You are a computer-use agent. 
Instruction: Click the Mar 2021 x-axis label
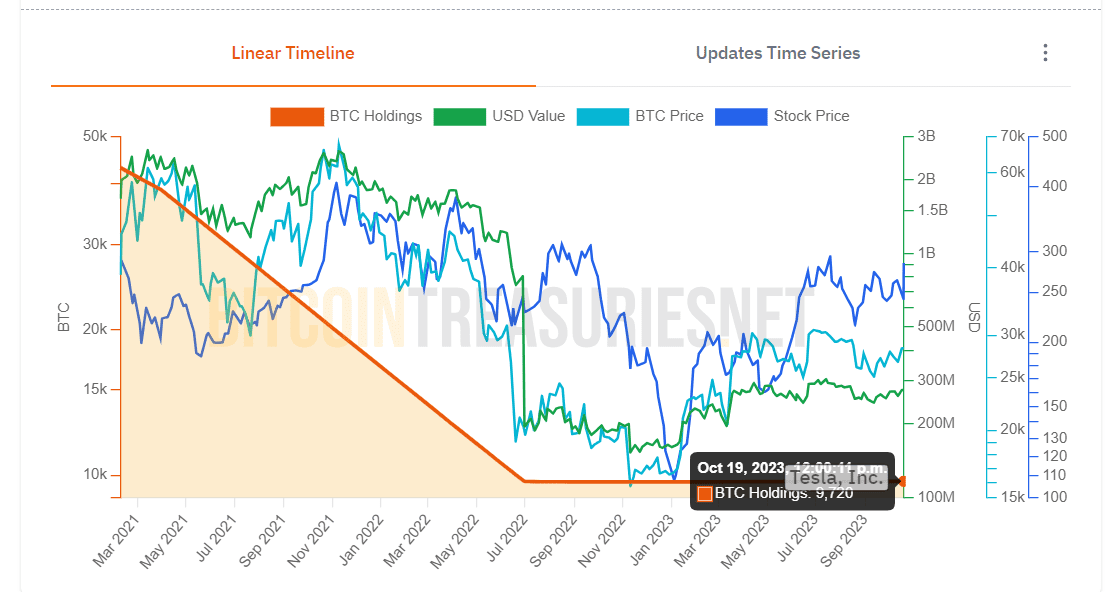[115, 537]
